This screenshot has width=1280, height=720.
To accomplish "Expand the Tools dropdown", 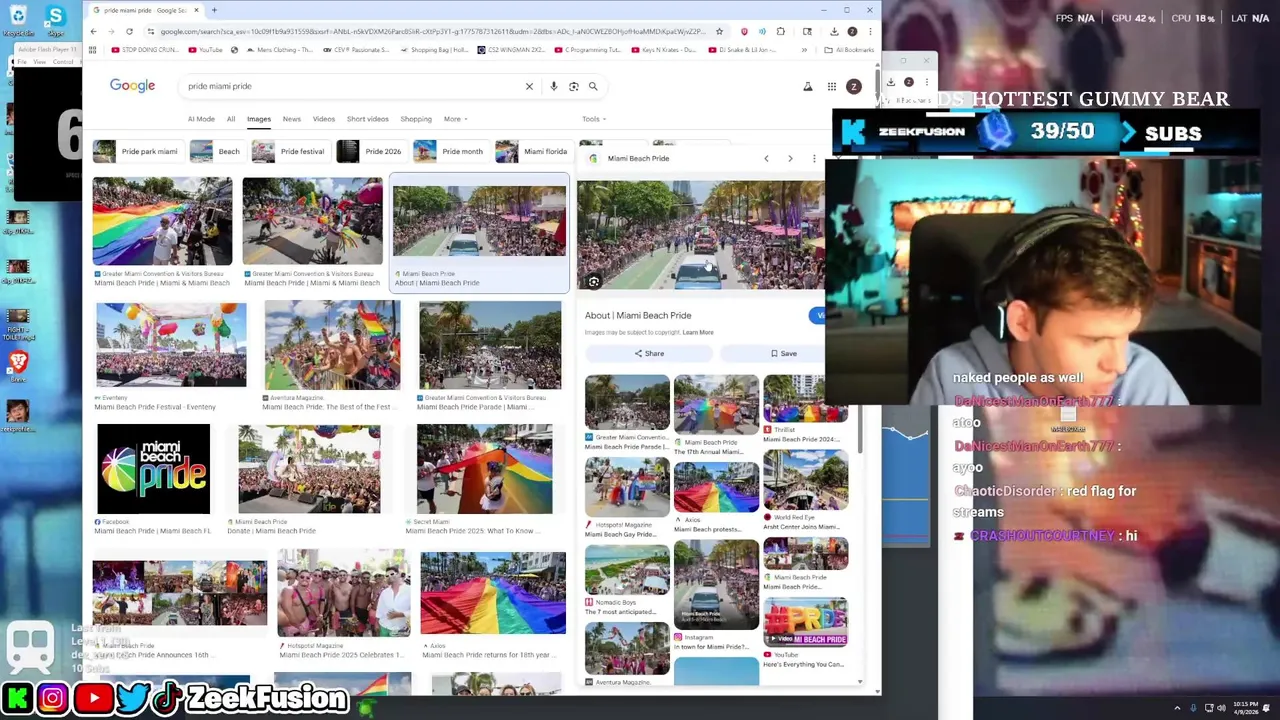I will click(594, 119).
